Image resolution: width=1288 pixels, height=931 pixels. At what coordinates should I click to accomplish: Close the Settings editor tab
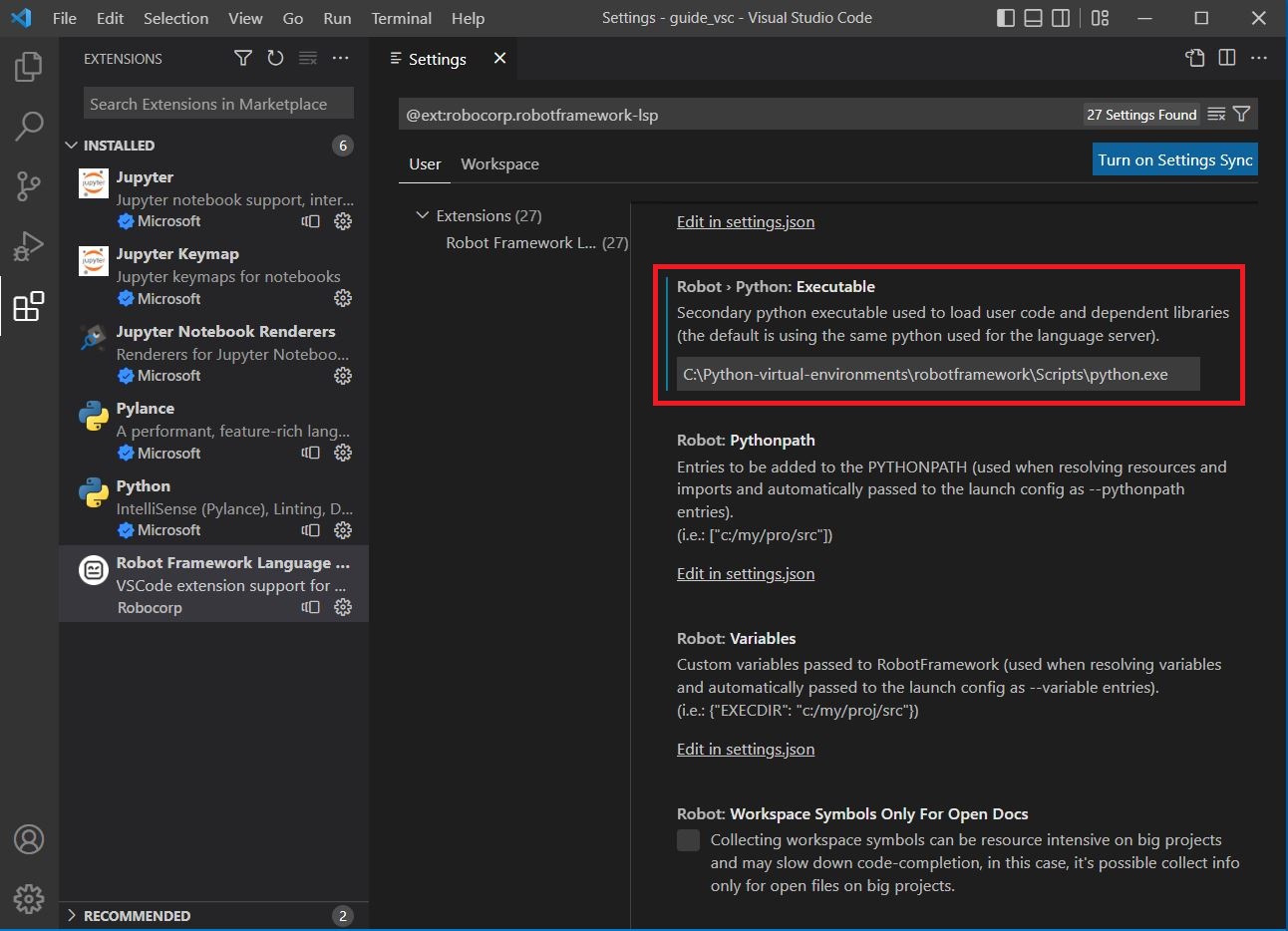pyautogui.click(x=499, y=59)
